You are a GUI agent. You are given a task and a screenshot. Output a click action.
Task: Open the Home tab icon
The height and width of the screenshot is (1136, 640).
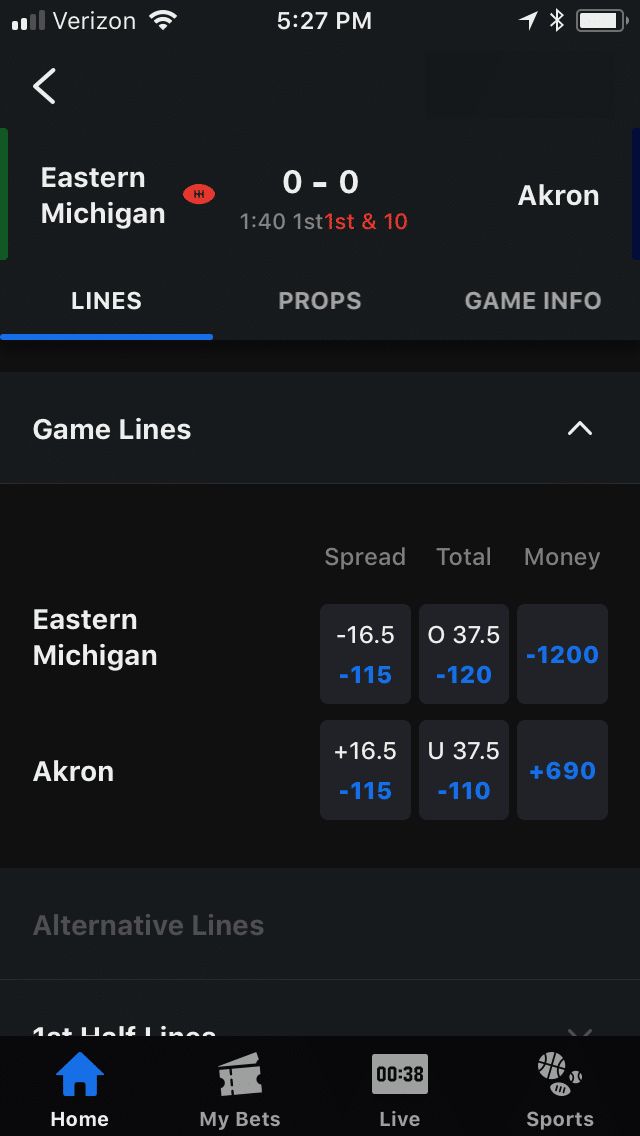tap(80, 1074)
